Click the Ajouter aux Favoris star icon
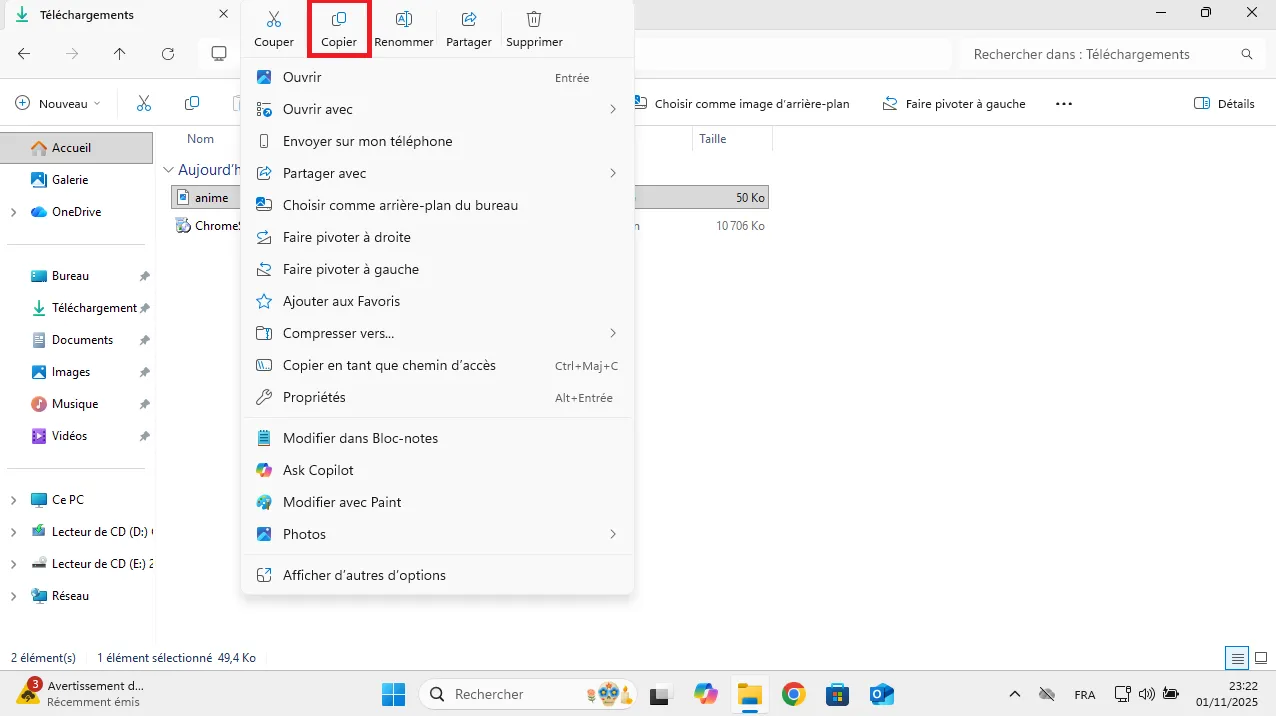The width and height of the screenshot is (1276, 716). [x=263, y=301]
